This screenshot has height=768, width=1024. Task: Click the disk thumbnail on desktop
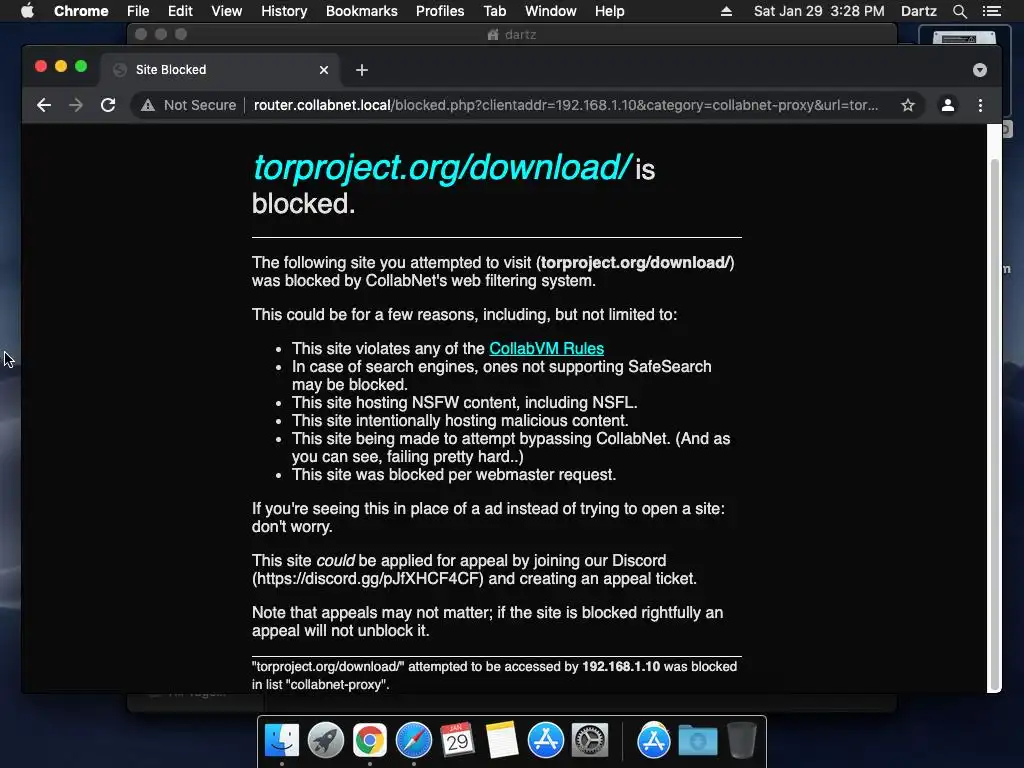pos(964,38)
